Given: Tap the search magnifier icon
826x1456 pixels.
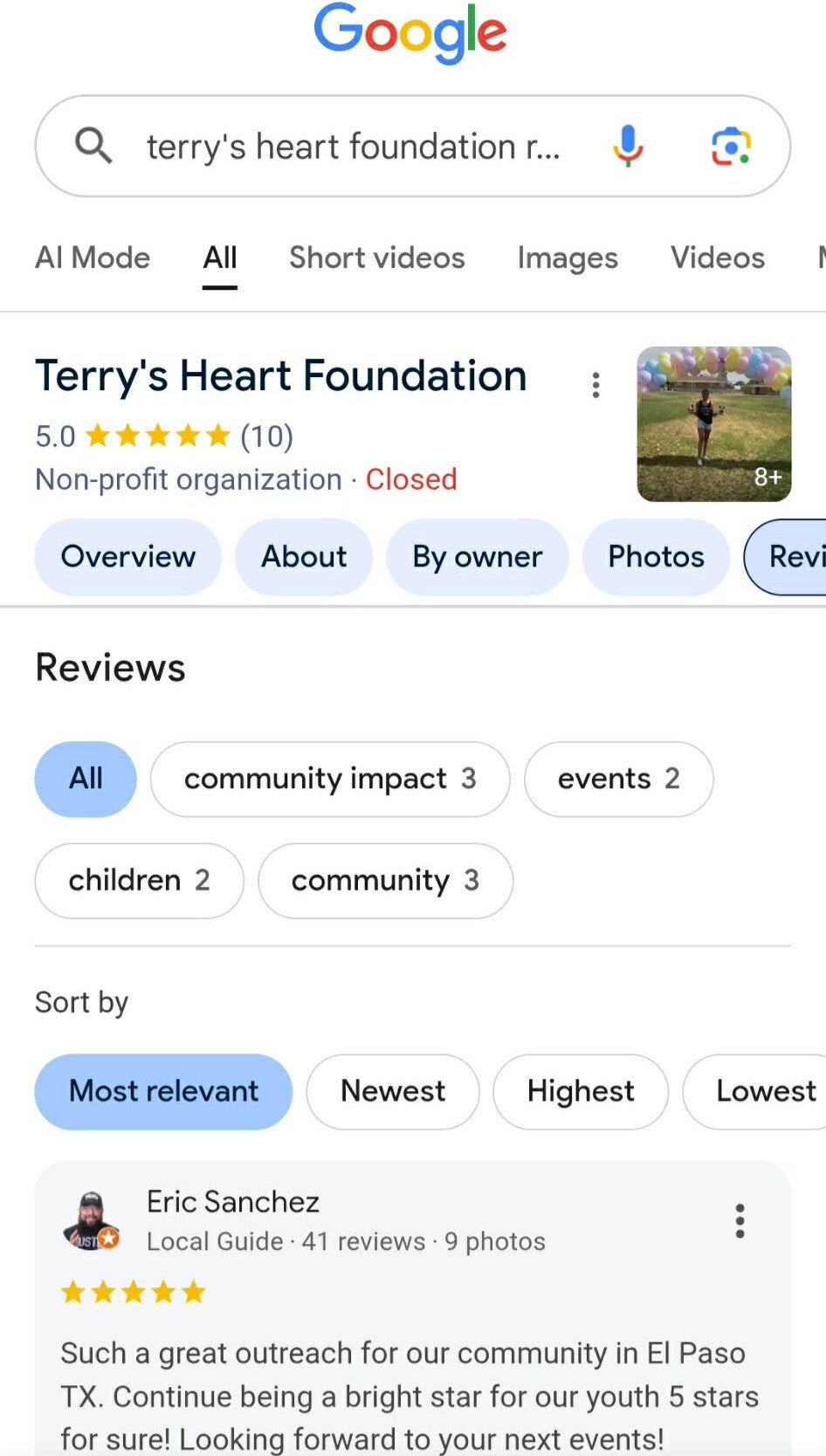Looking at the screenshot, I should click(x=93, y=146).
